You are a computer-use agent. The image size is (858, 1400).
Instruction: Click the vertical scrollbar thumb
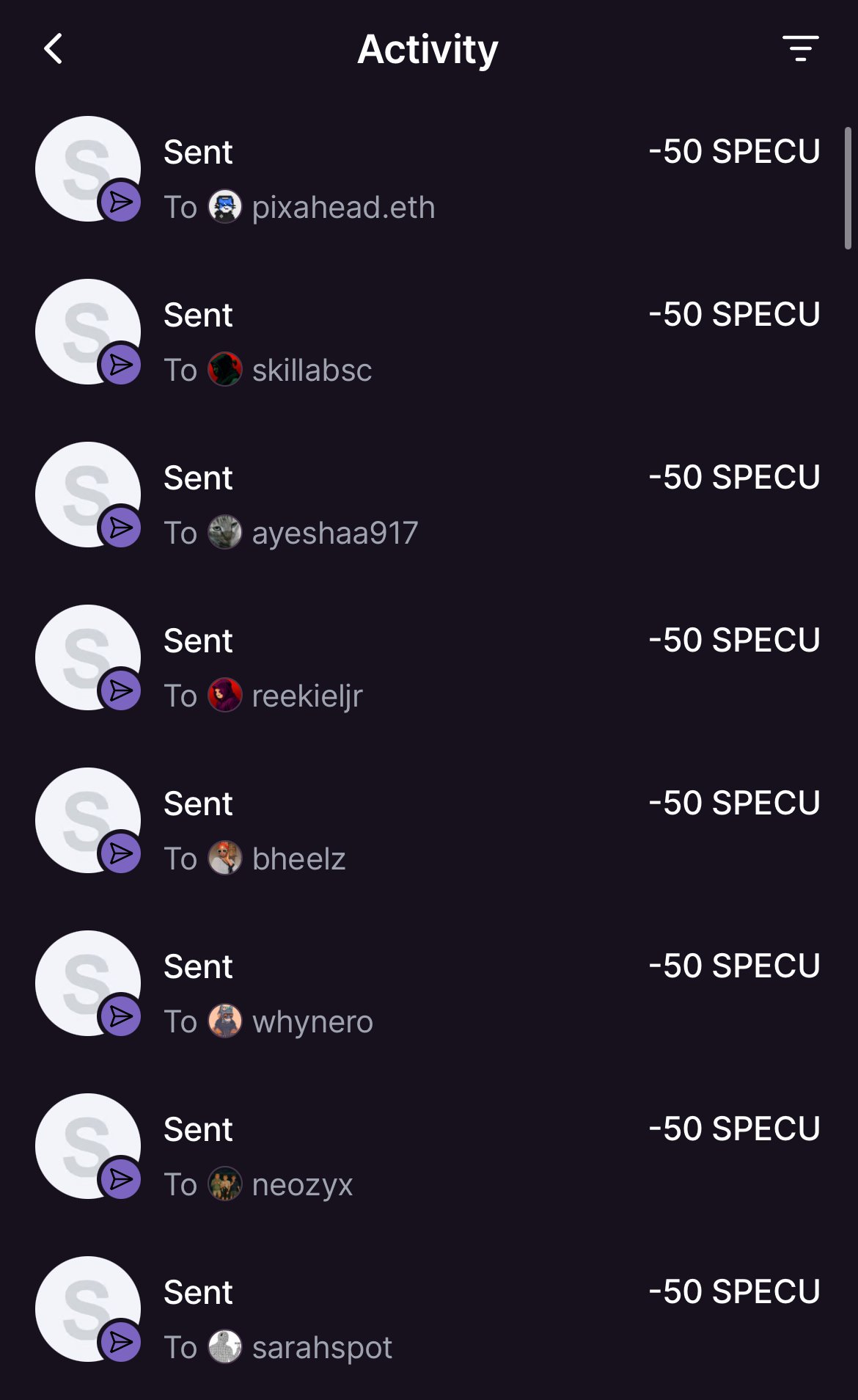point(848,189)
